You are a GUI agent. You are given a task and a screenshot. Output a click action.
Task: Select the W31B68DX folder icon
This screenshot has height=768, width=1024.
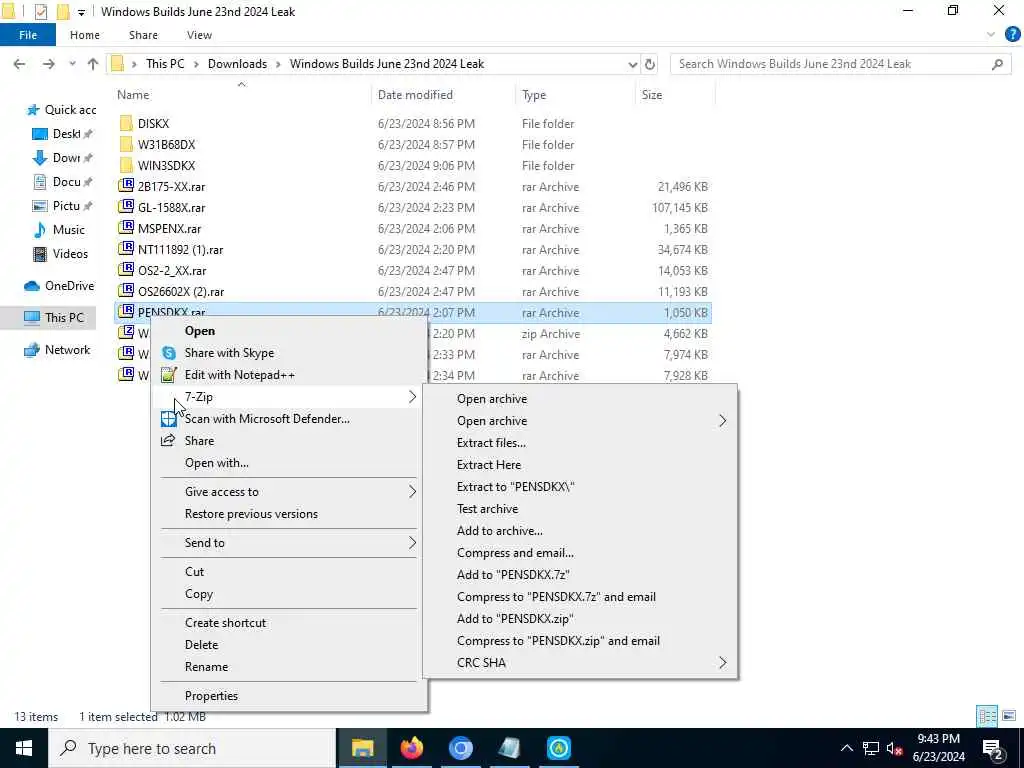coord(126,144)
